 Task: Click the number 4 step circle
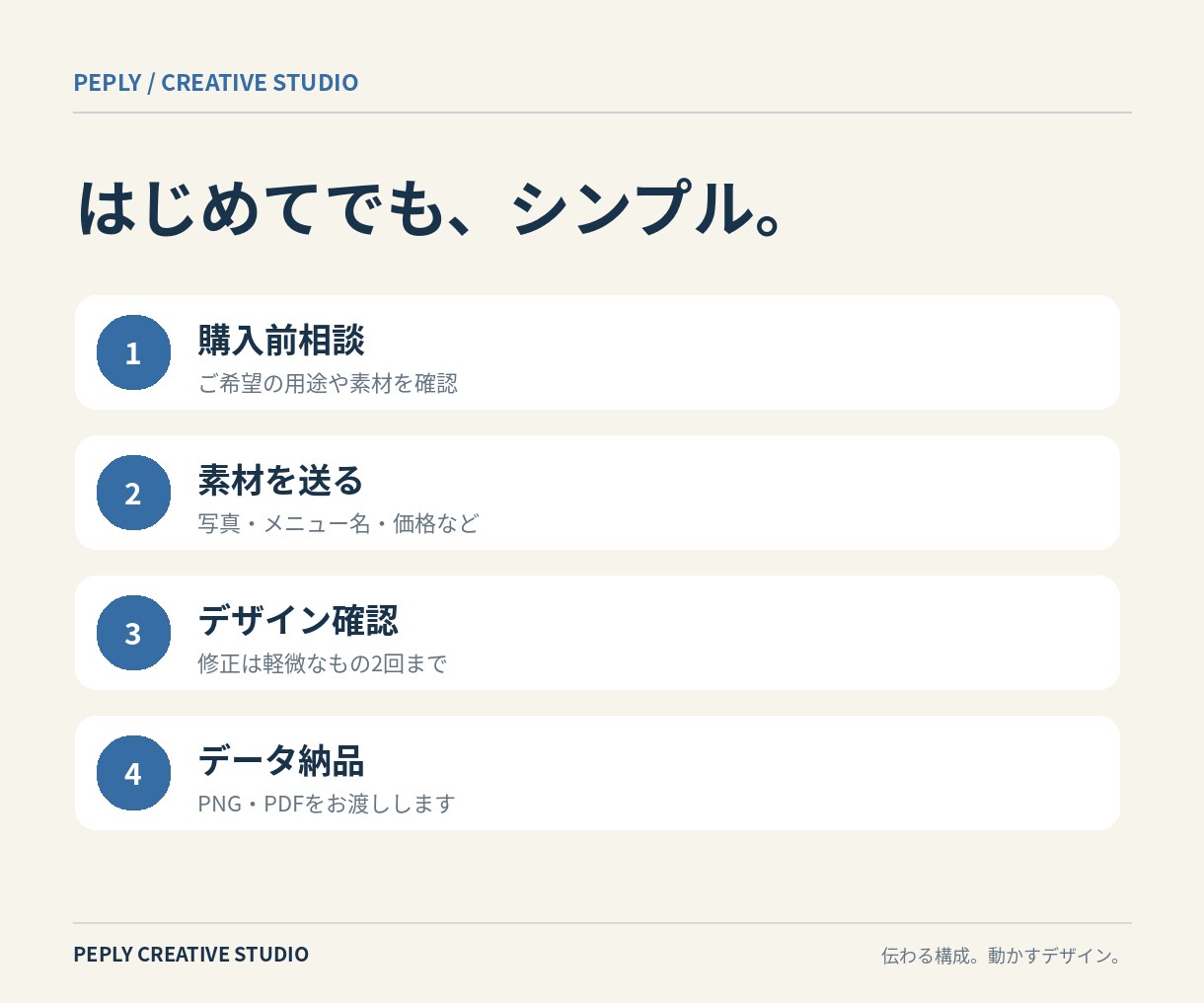(x=133, y=773)
